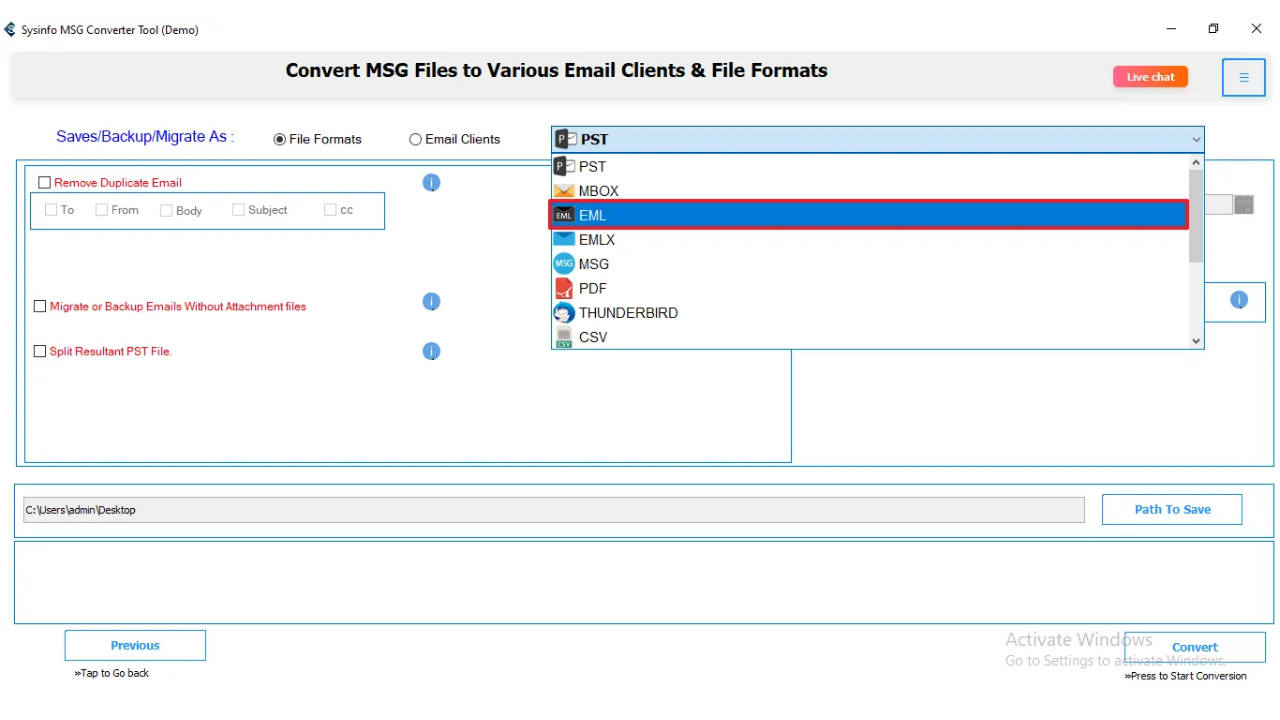Choose PST from the format list
Image resolution: width=1280 pixels, height=720 pixels.
[x=870, y=166]
